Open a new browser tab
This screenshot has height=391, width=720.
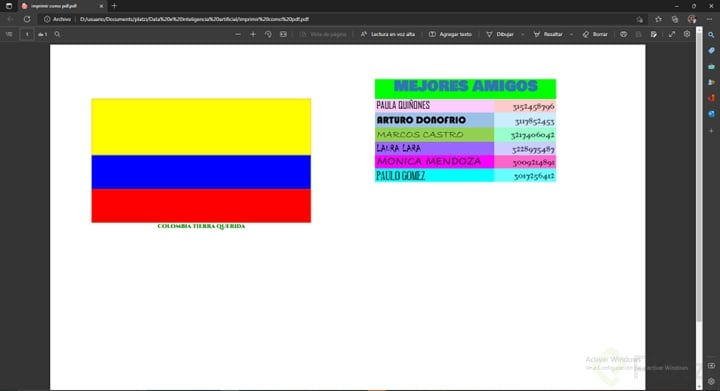(x=114, y=6)
